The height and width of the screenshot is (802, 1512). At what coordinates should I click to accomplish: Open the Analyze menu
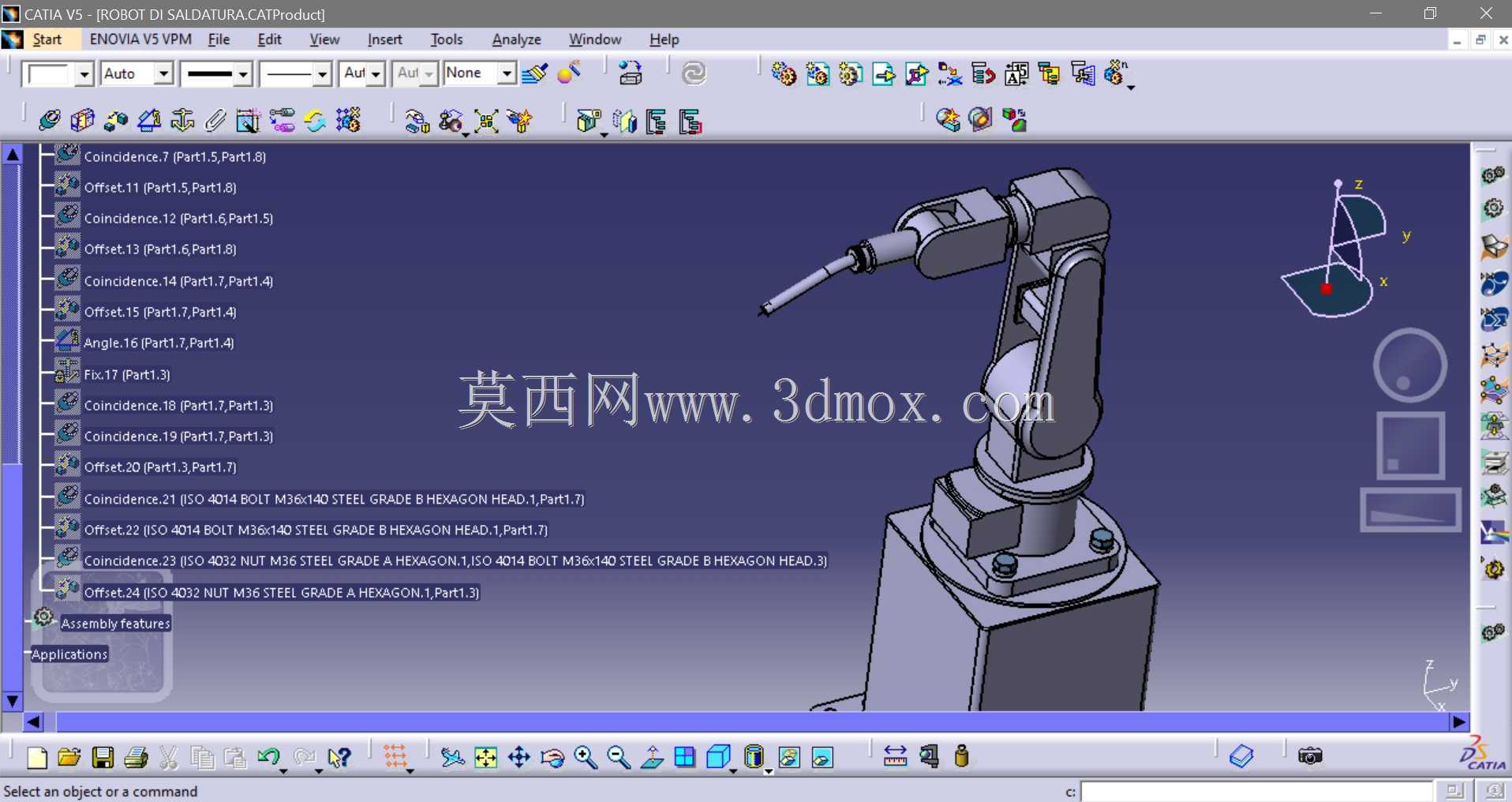(x=516, y=39)
